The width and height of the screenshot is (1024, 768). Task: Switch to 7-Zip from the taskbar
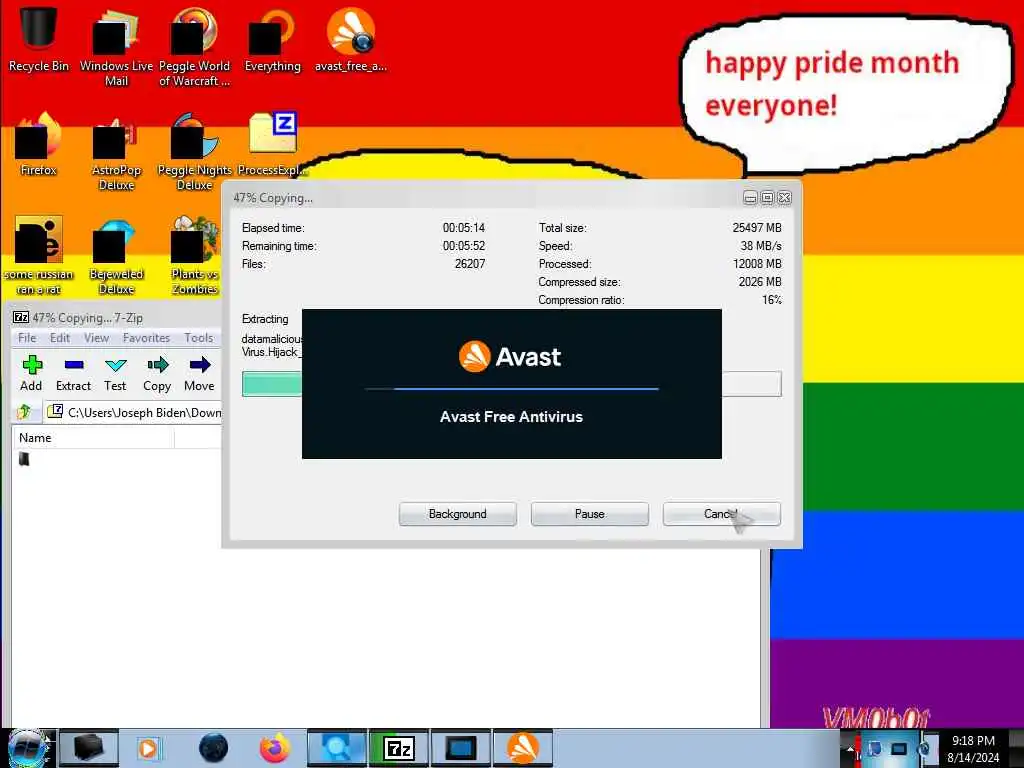[399, 748]
